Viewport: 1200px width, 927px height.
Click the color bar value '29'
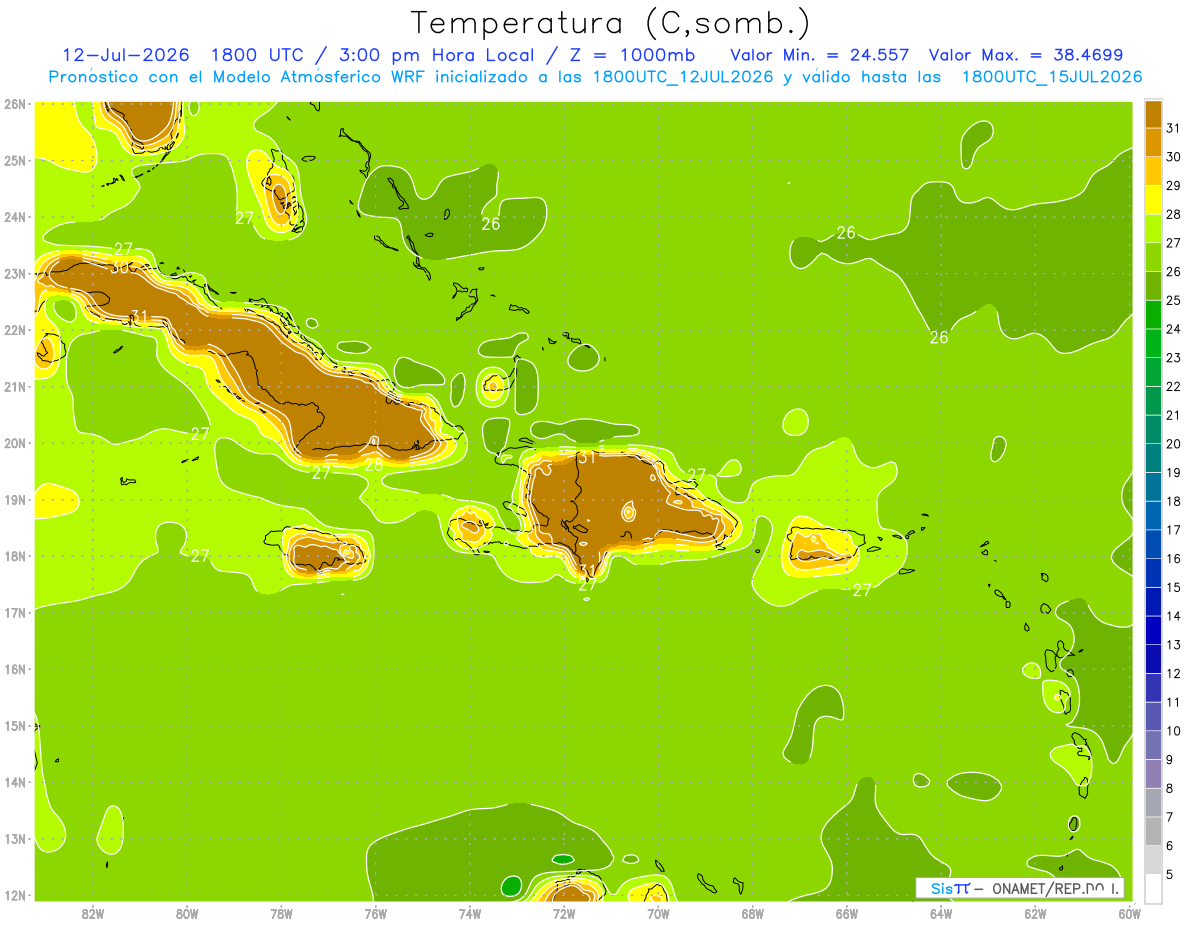pyautogui.click(x=1173, y=185)
